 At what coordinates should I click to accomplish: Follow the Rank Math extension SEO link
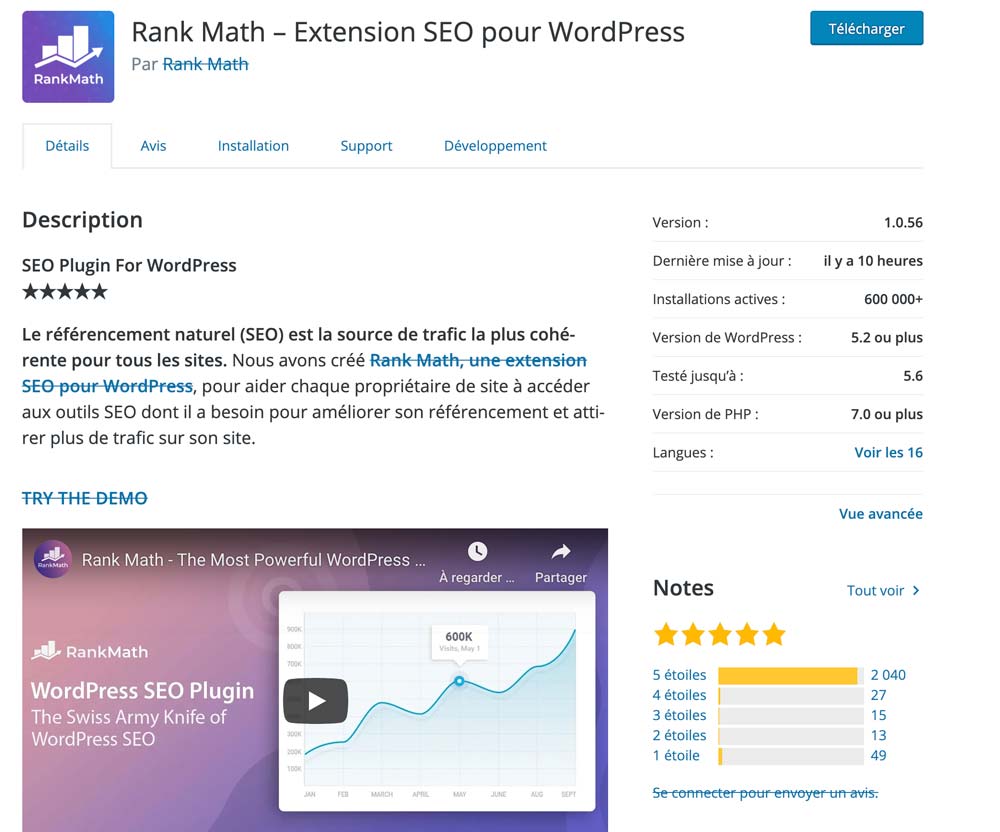[x=478, y=360]
